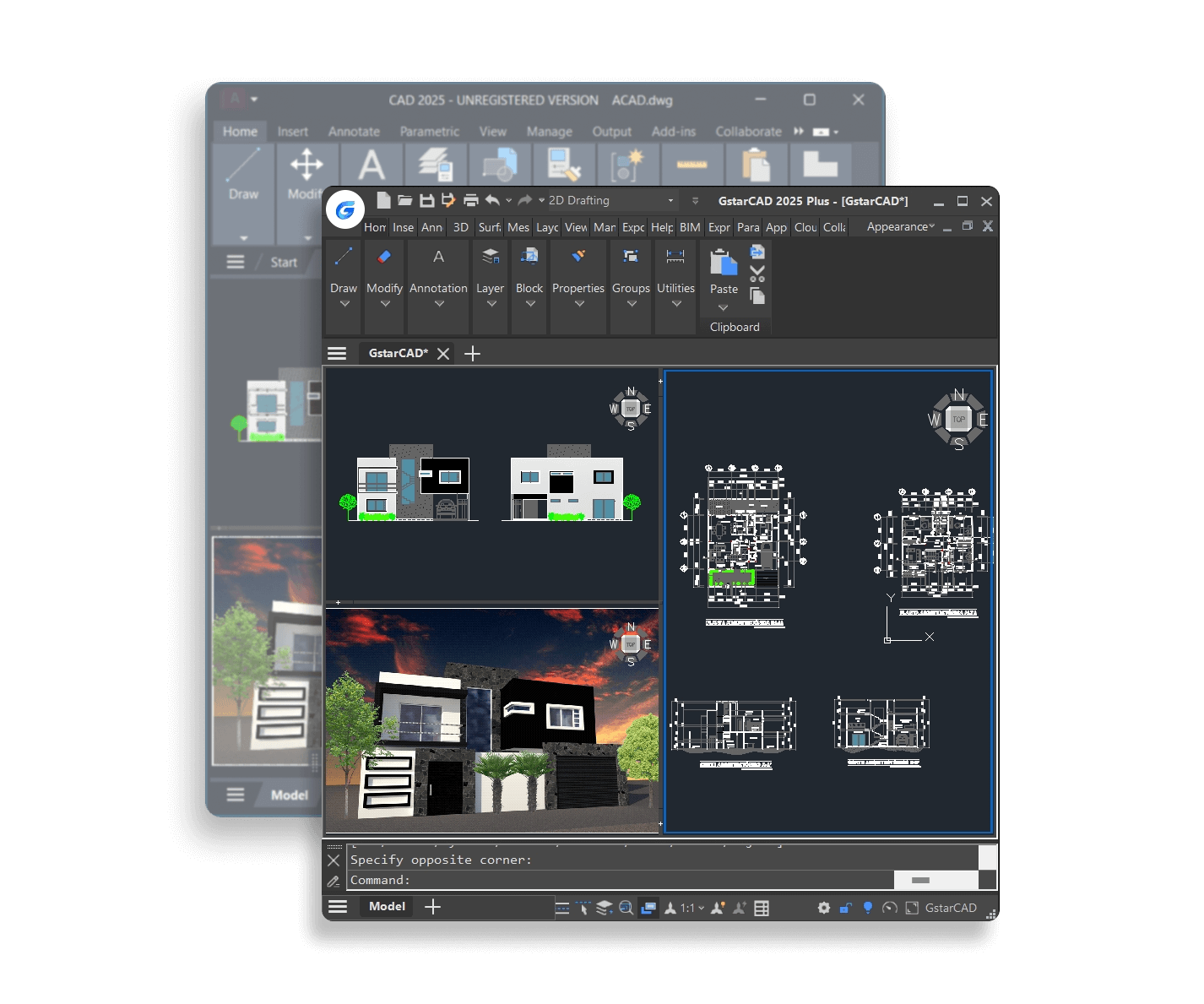Click the hardware acceleration gauge icon in status bar

coord(889,908)
